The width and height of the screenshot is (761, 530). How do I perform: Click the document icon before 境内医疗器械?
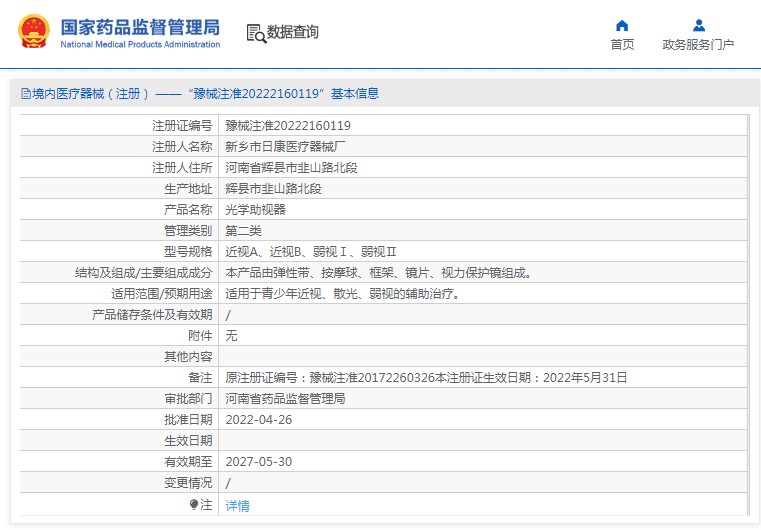(x=26, y=94)
